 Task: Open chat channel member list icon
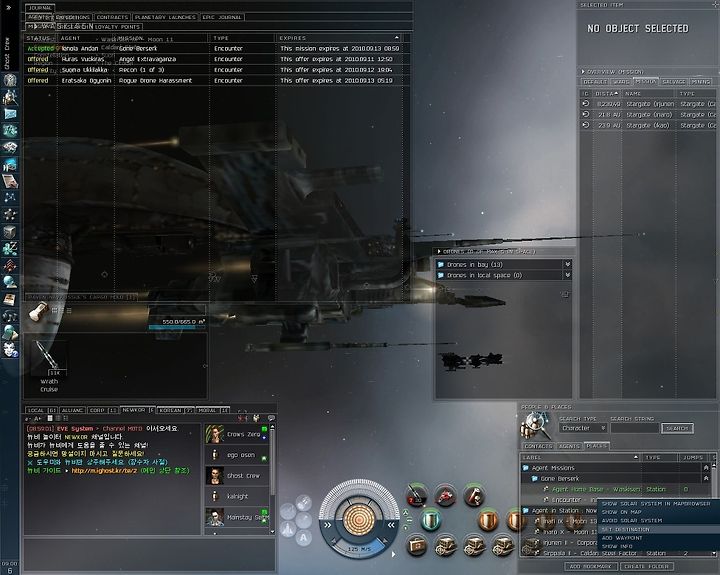256,418
